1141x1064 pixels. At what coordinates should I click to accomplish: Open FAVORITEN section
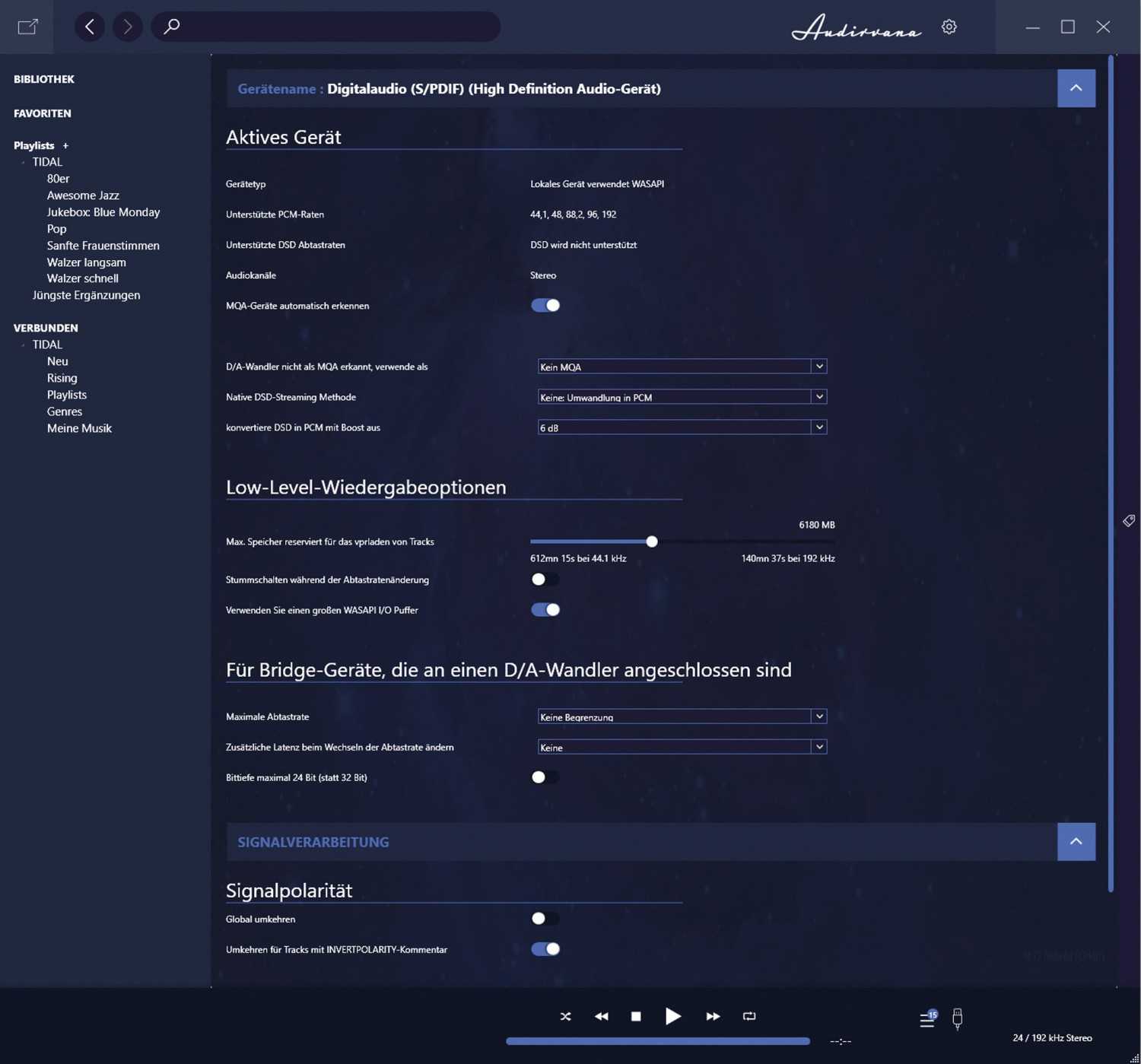tap(43, 113)
